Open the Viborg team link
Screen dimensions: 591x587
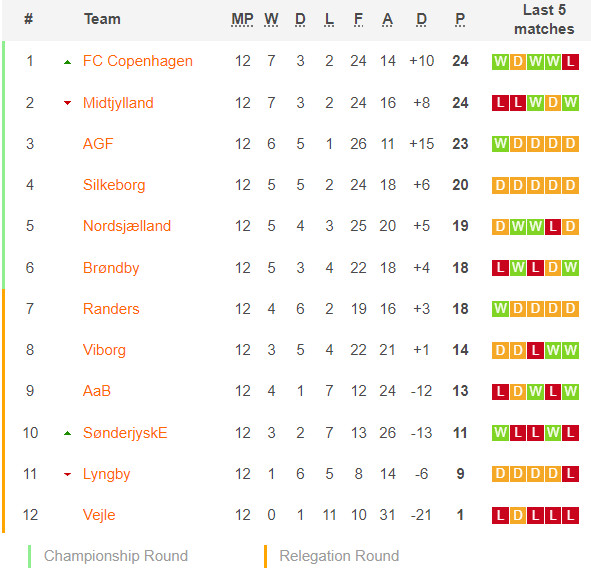(x=104, y=350)
